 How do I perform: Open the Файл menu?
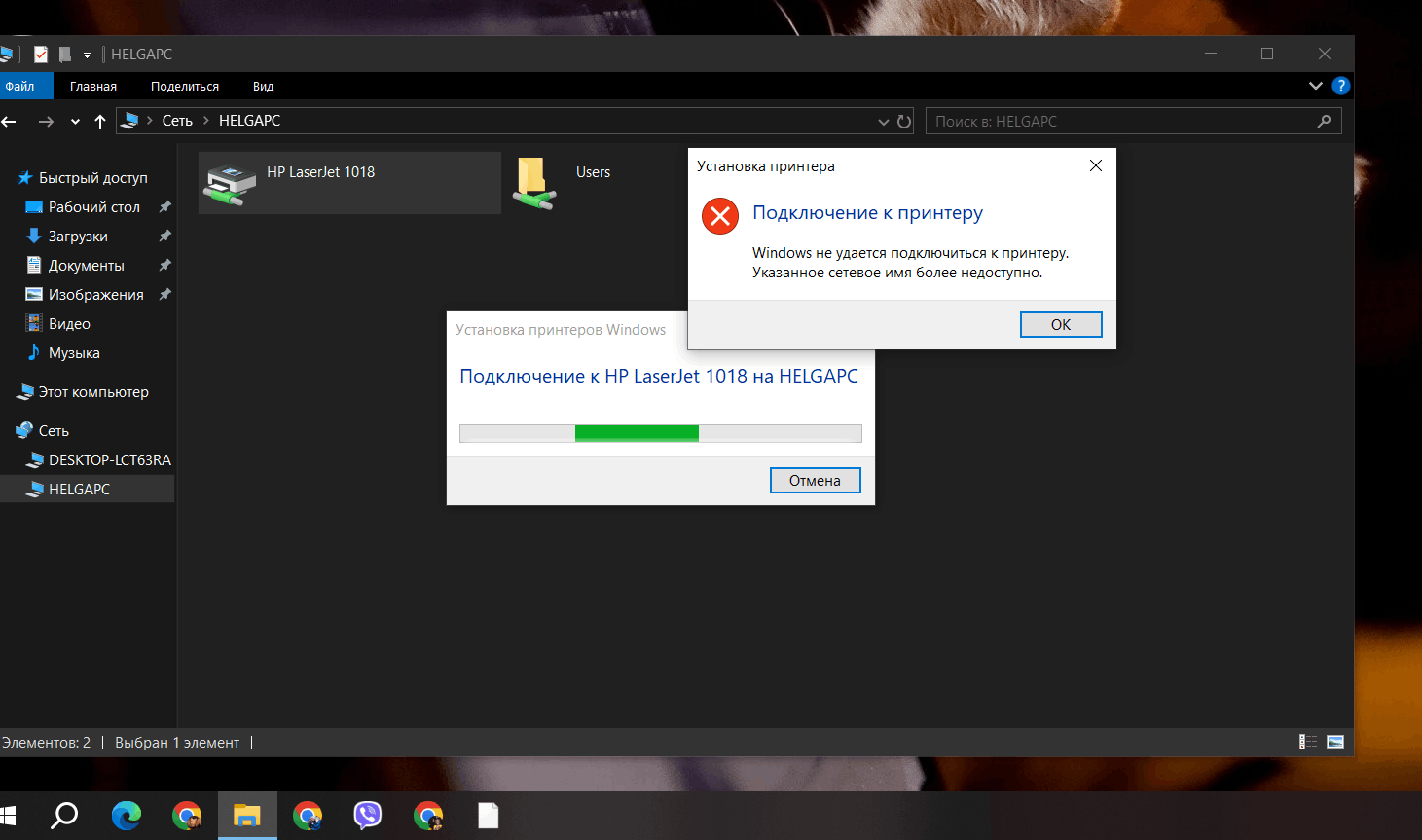pyautogui.click(x=20, y=86)
